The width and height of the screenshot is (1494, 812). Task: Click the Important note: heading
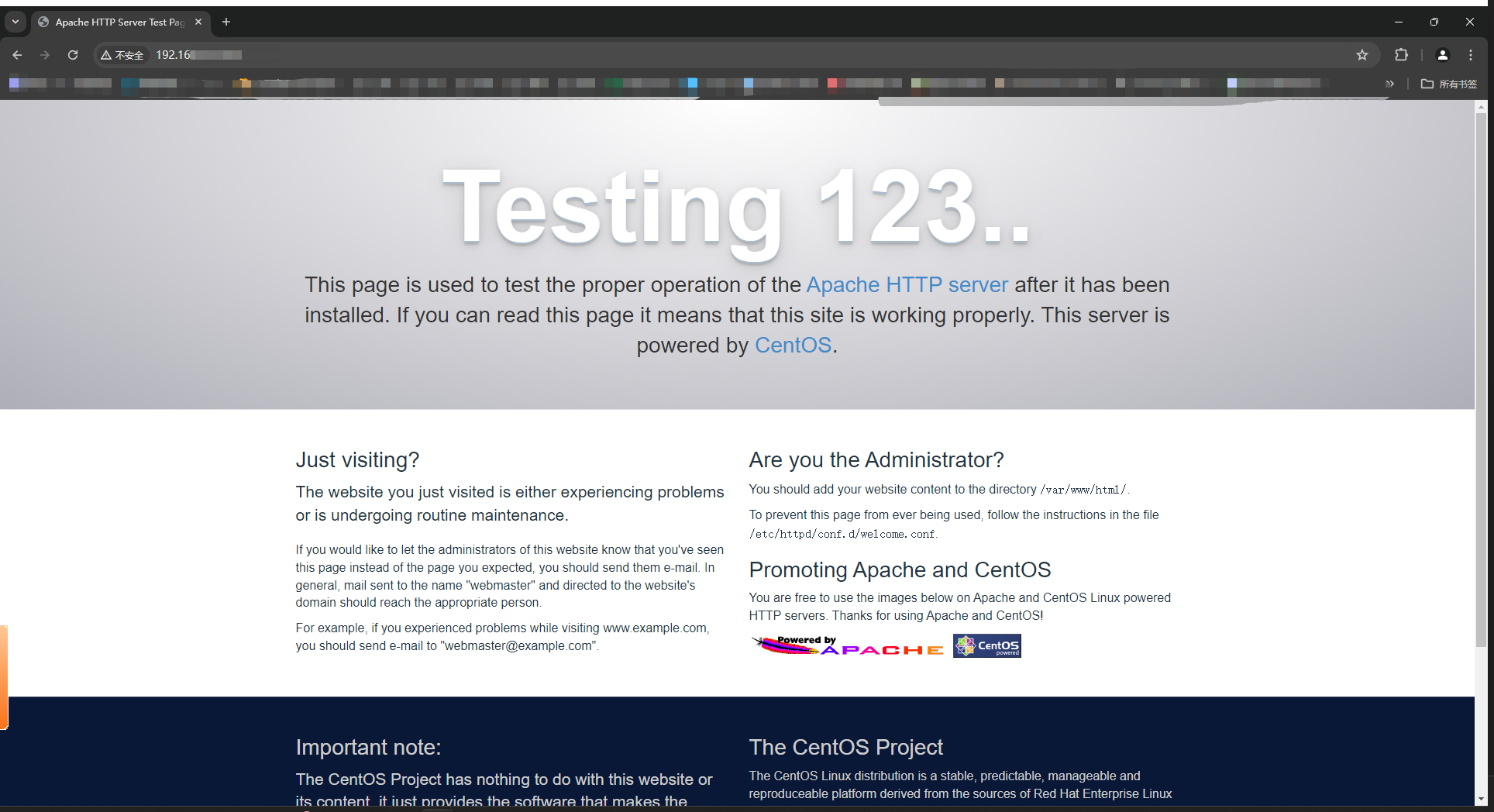(x=368, y=748)
